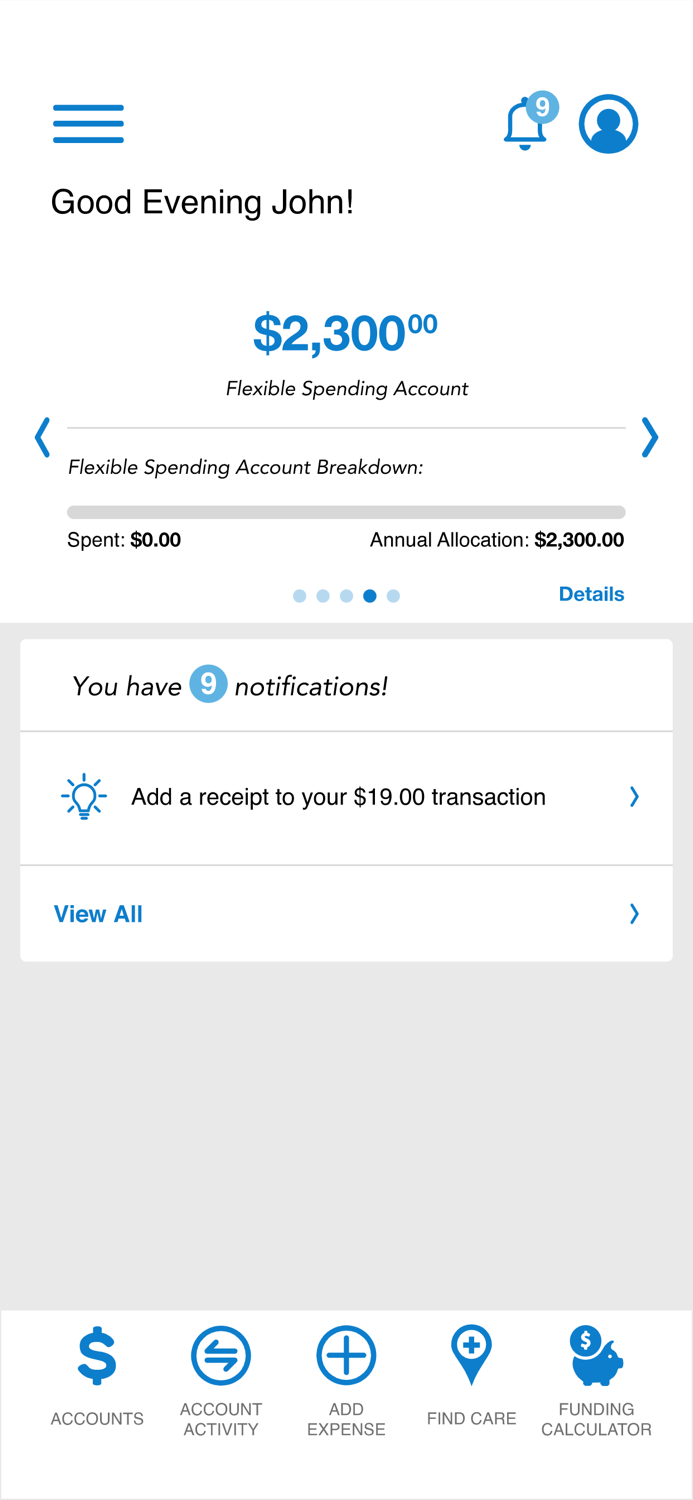The width and height of the screenshot is (693, 1500).
Task: Open the hamburger navigation menu
Action: click(88, 123)
